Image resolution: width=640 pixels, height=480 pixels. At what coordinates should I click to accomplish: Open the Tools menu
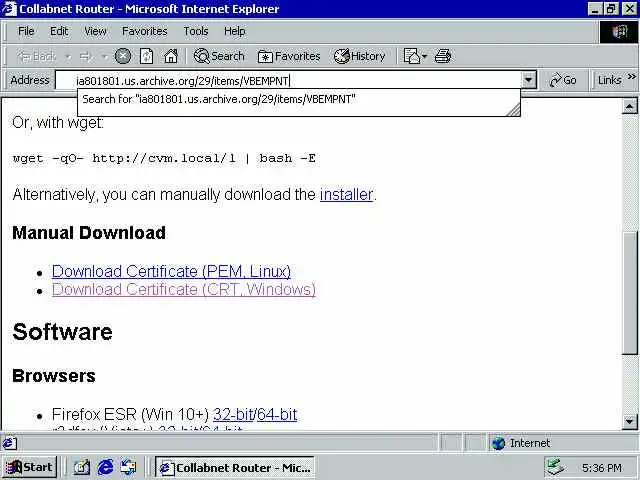coord(196,31)
